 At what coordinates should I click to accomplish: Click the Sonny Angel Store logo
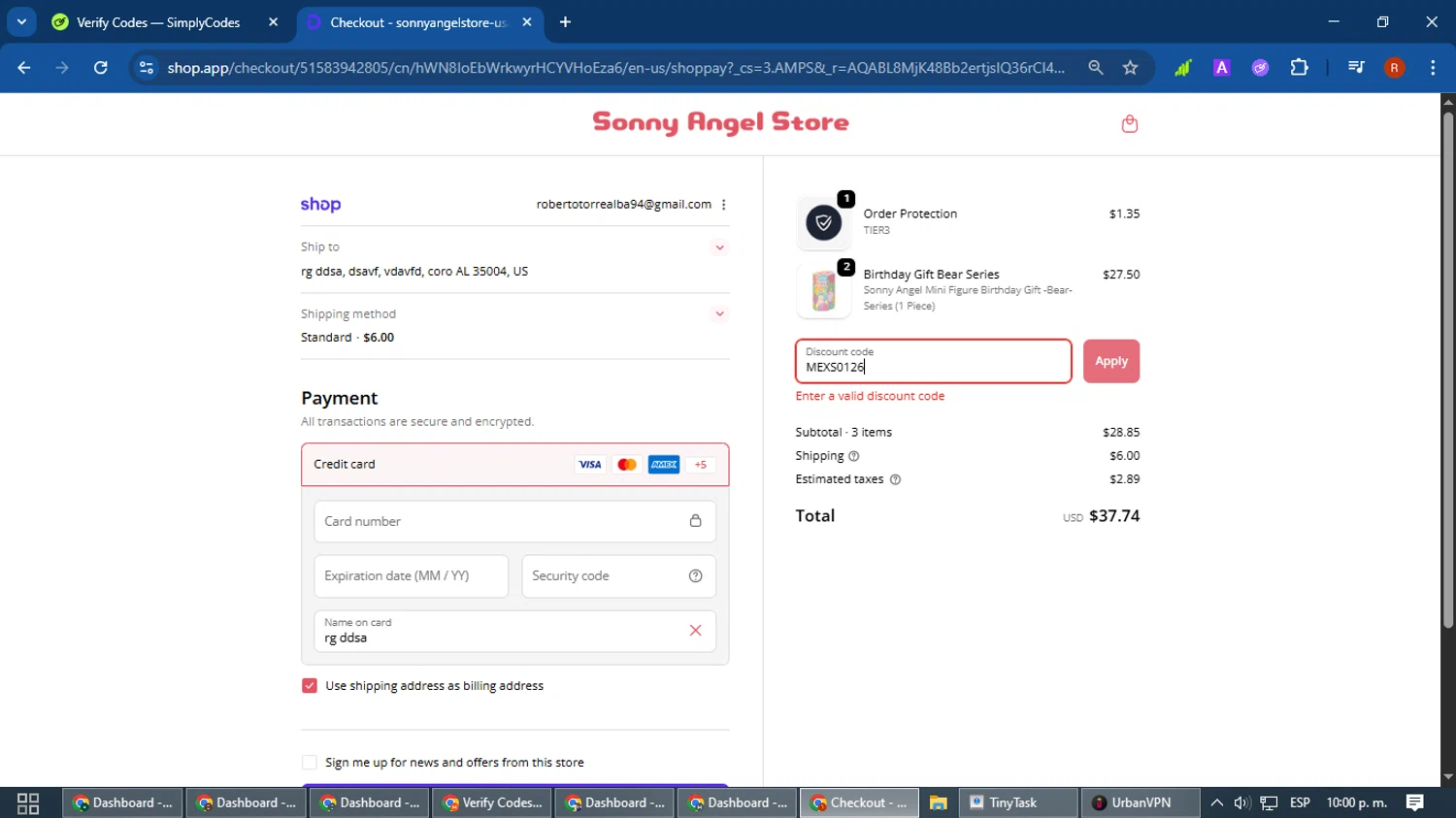[x=720, y=122]
